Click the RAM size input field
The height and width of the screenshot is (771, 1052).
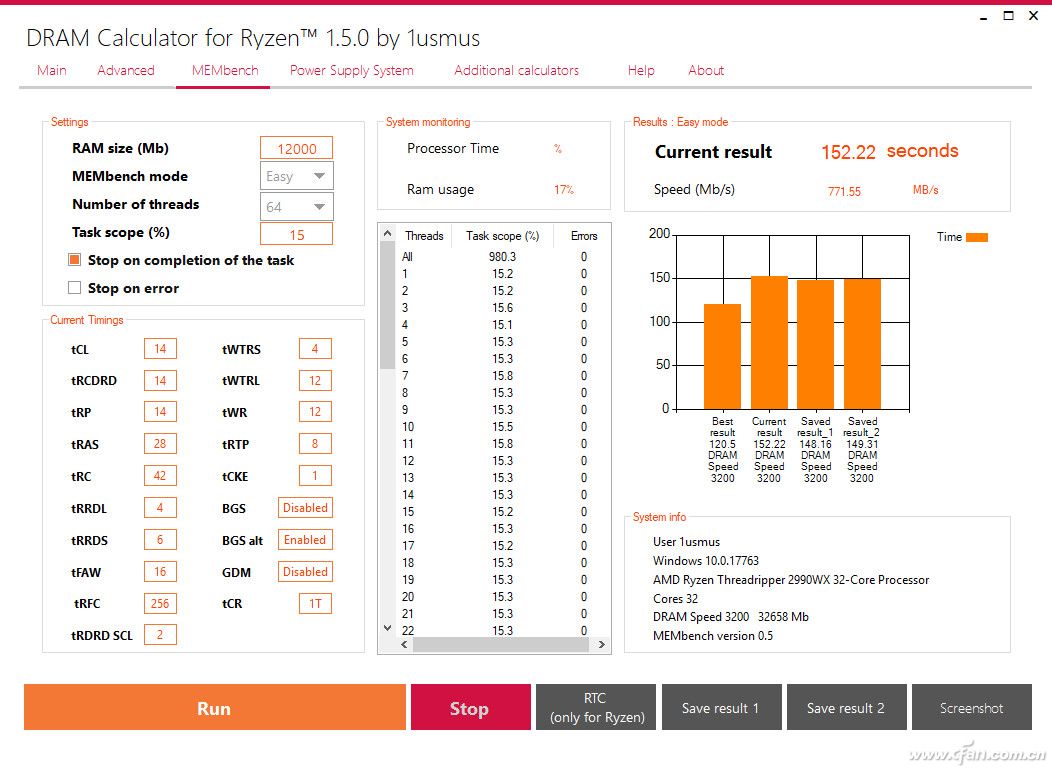tap(297, 148)
